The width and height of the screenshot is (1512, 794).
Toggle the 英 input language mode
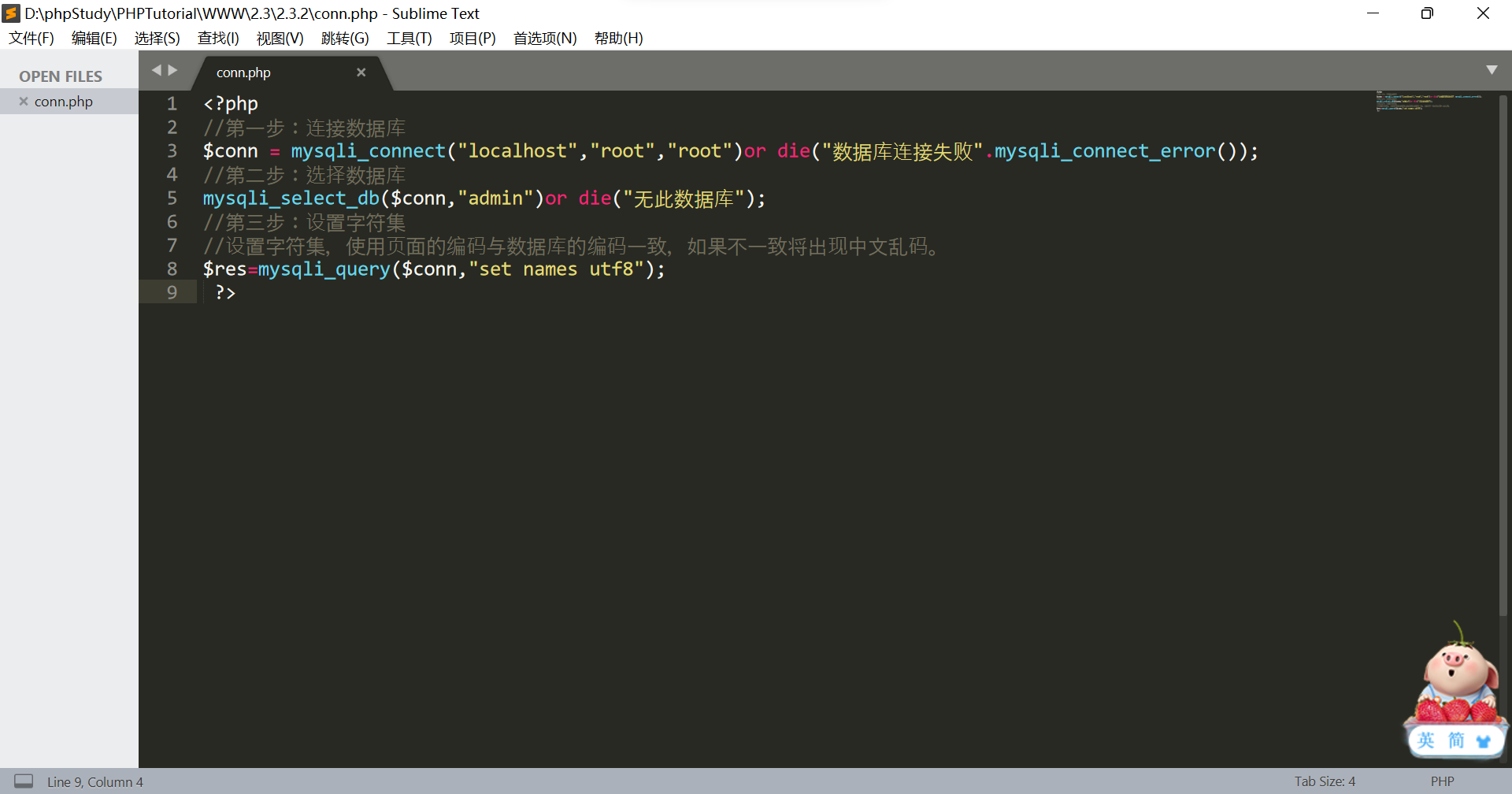(1426, 740)
